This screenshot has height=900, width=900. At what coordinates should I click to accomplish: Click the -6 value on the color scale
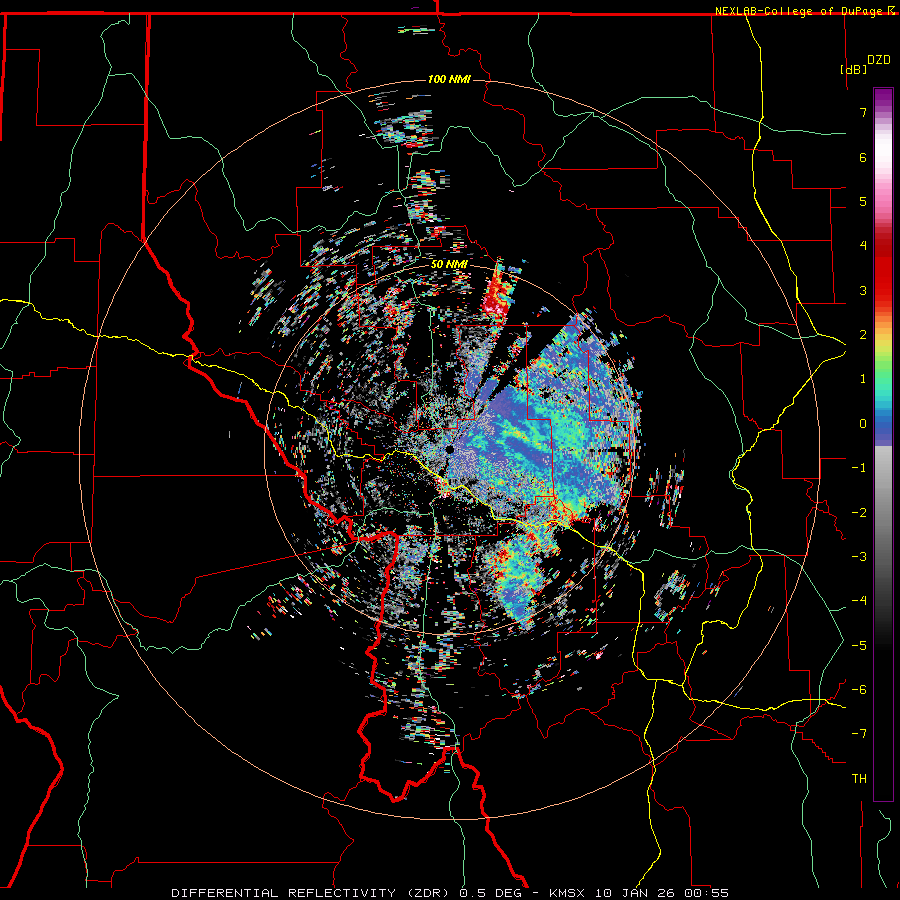(x=859, y=690)
